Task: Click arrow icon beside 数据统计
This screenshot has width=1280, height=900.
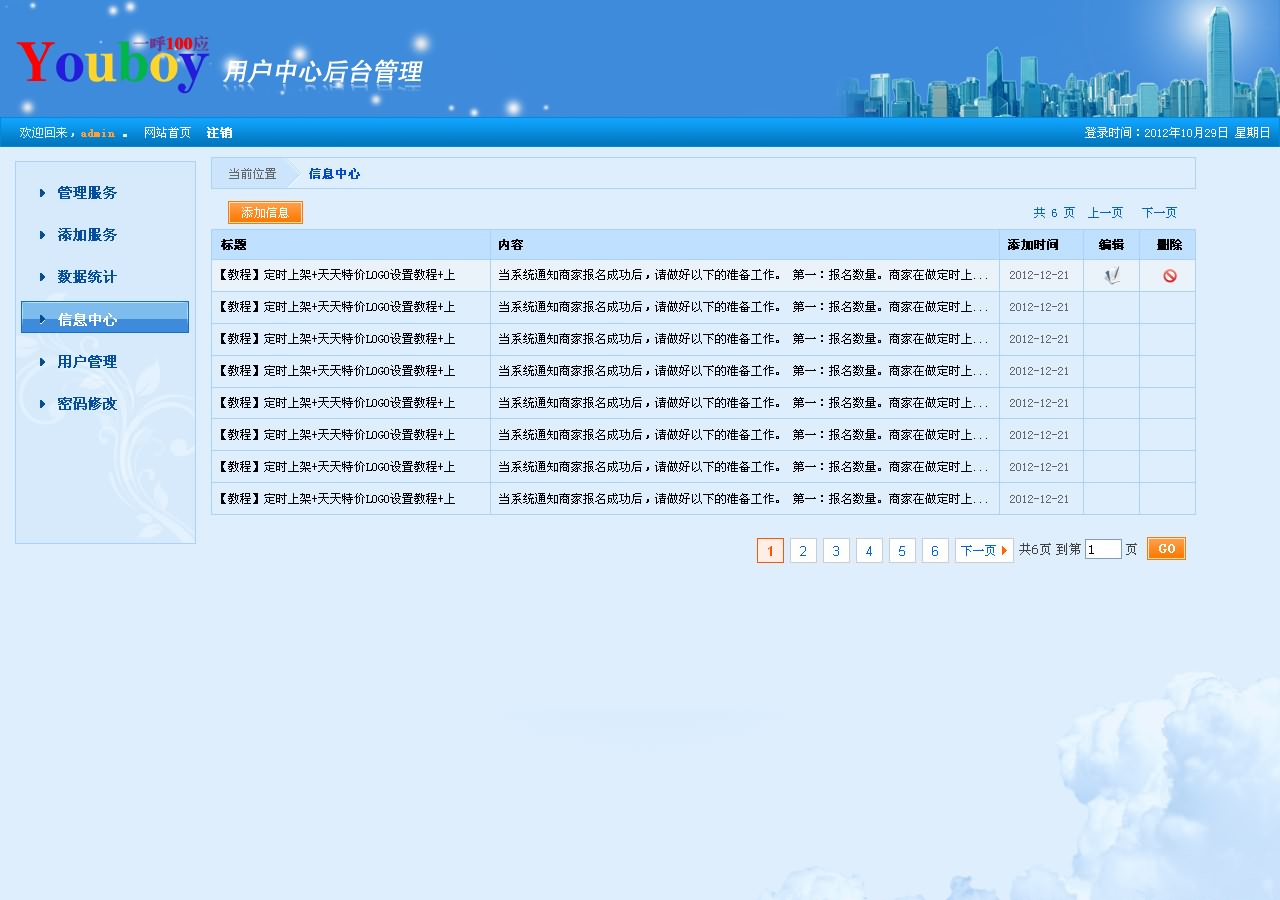Action: (x=43, y=277)
